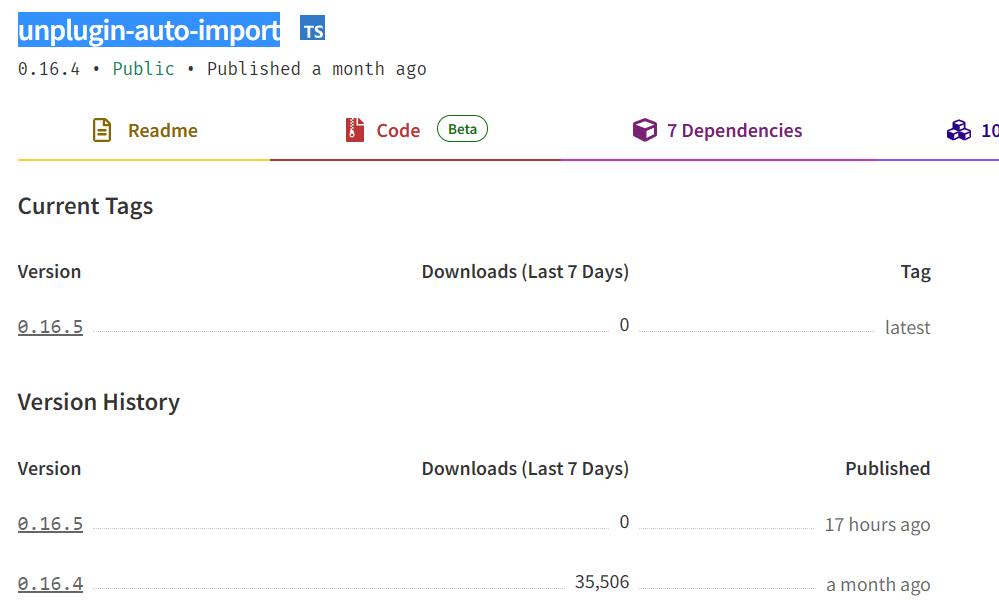Viewport: 999px width, 601px height.
Task: Click the Version History 'Downloads (Last 7 Days)' header
Action: (x=525, y=469)
